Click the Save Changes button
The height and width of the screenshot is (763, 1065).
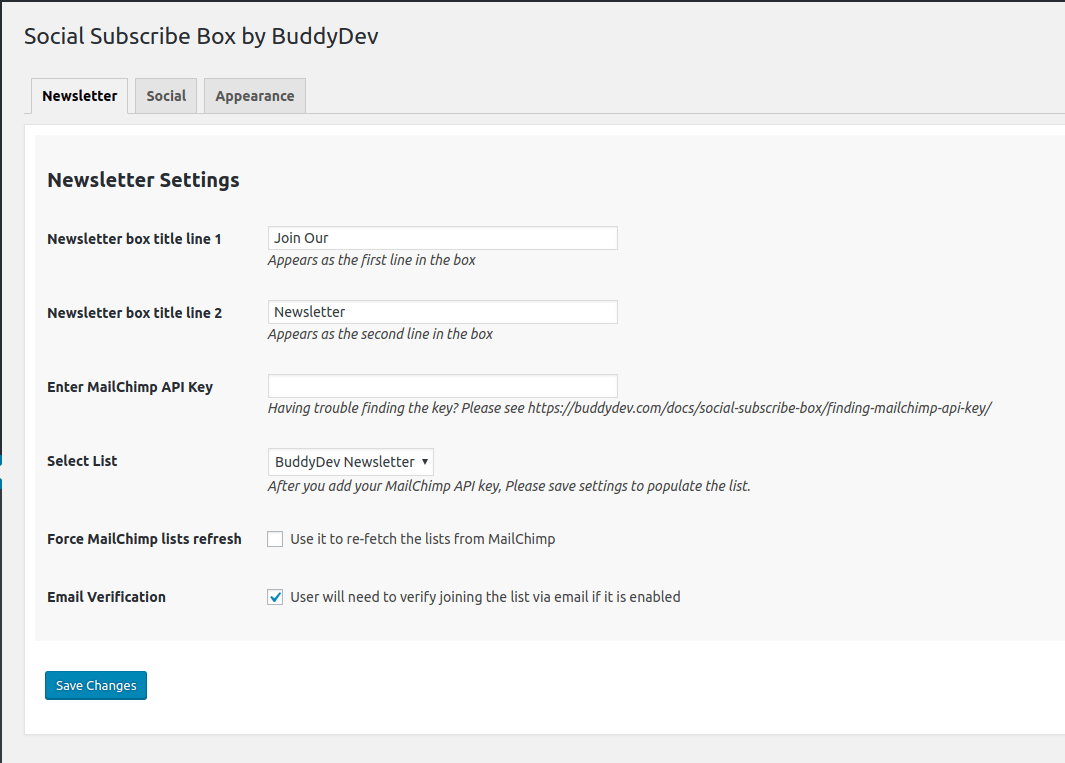[x=96, y=686]
